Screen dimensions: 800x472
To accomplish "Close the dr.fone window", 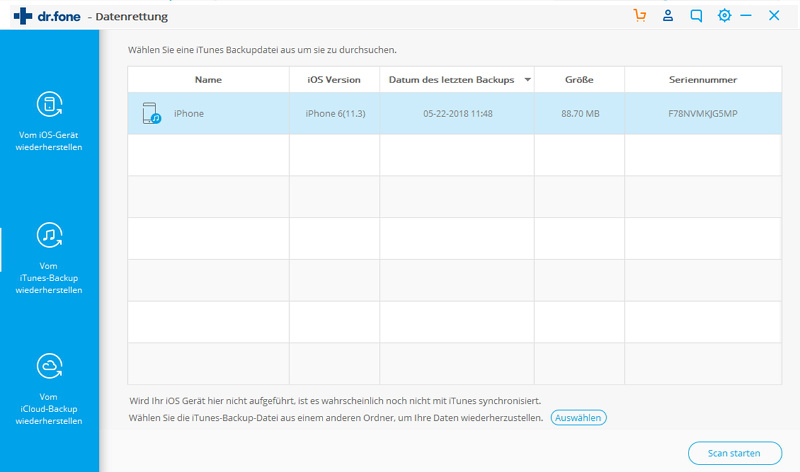I will pyautogui.click(x=774, y=16).
